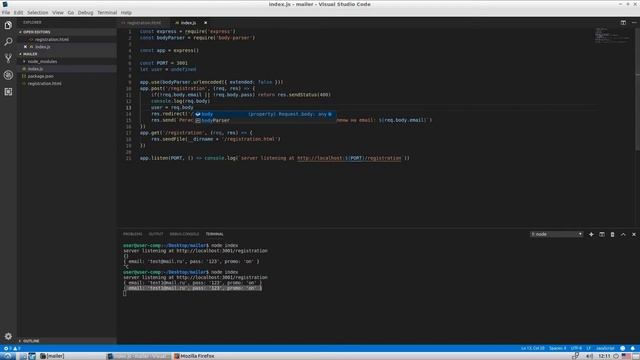Open the system start menu button

click(x=7, y=356)
